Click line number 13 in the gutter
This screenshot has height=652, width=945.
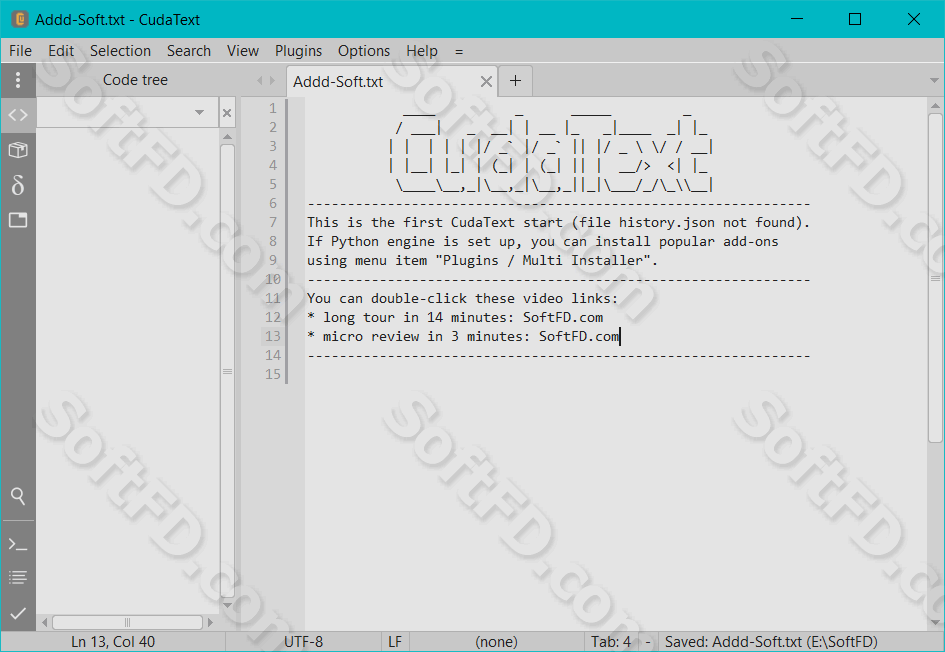(273, 336)
